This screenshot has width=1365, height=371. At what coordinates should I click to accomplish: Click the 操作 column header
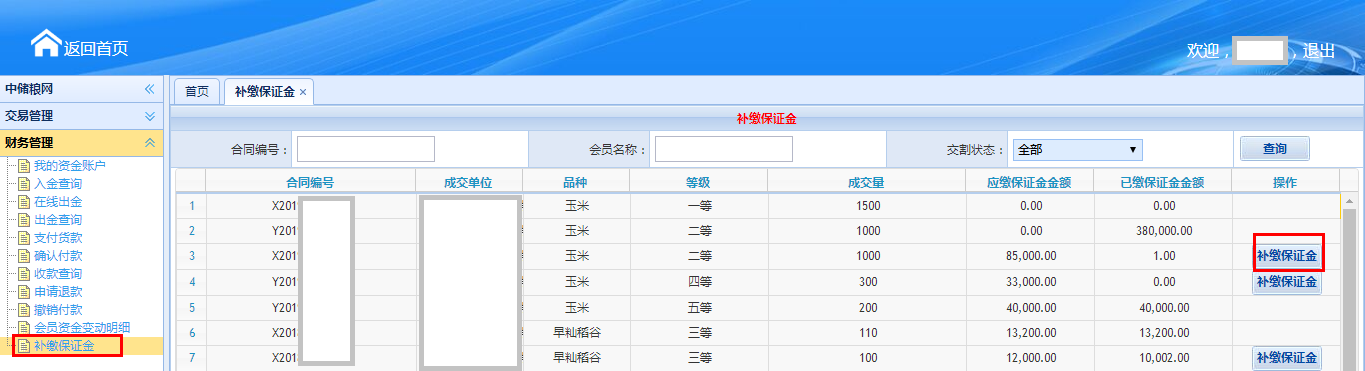(x=1285, y=182)
